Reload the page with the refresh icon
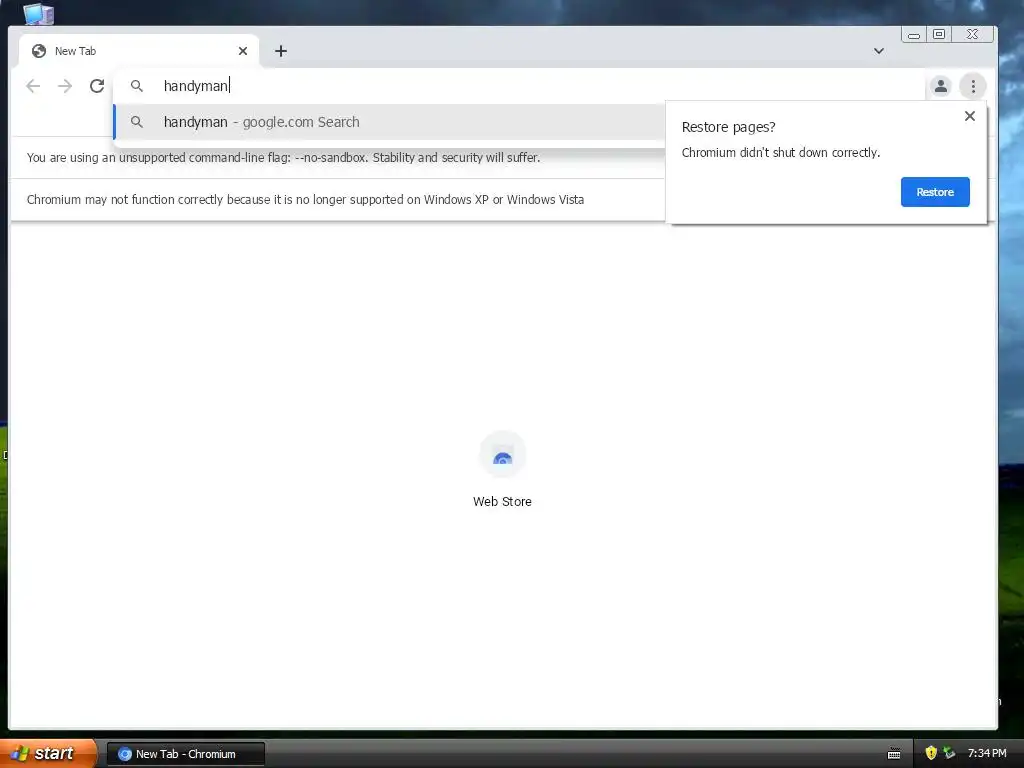 pos(97,86)
